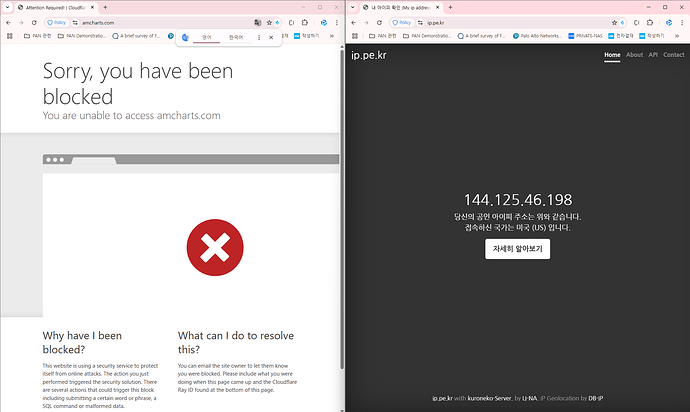Image resolution: width=690 pixels, height=412 pixels.
Task: Open 'A brief survey of F...' bookmark in amcharts.com window
Action: 137,36
